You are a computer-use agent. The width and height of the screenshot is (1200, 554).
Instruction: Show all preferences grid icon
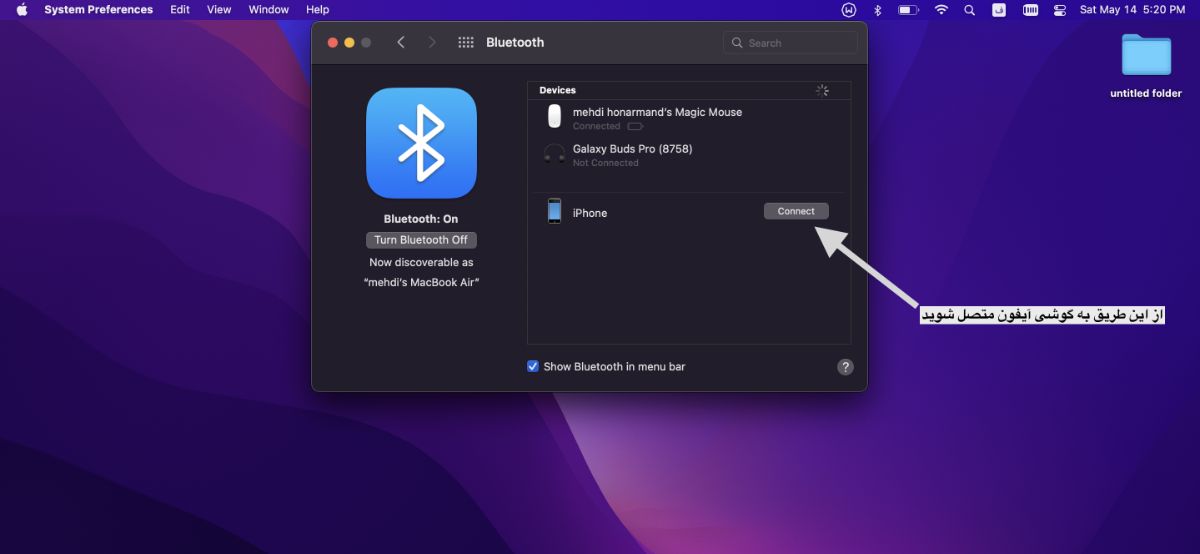(x=465, y=42)
